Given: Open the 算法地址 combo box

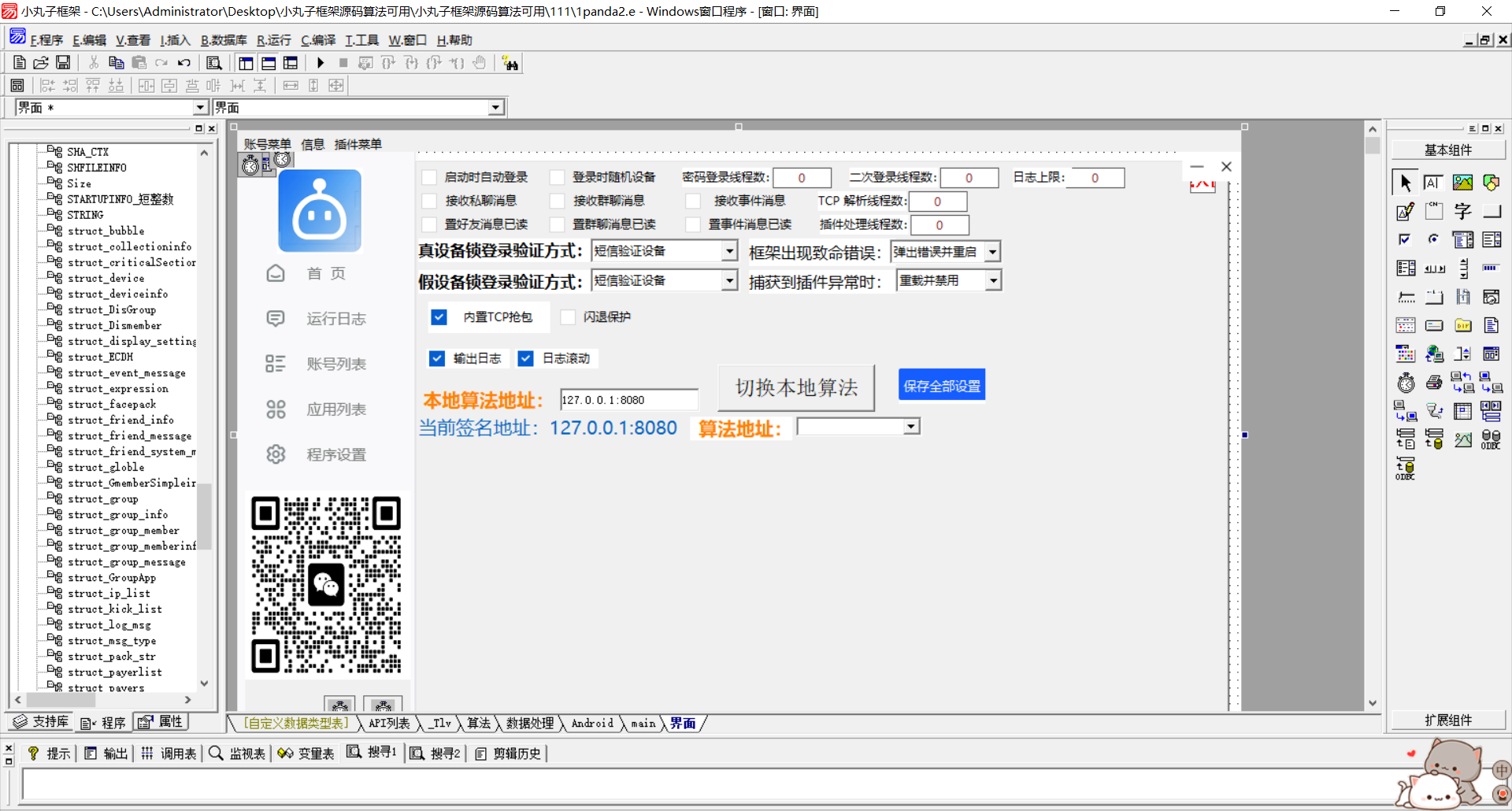Looking at the screenshot, I should [x=911, y=427].
